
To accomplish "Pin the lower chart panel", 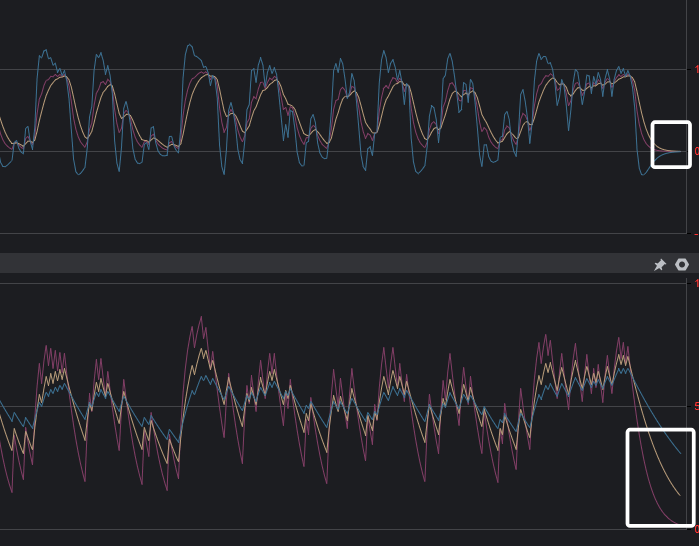I will point(659,265).
